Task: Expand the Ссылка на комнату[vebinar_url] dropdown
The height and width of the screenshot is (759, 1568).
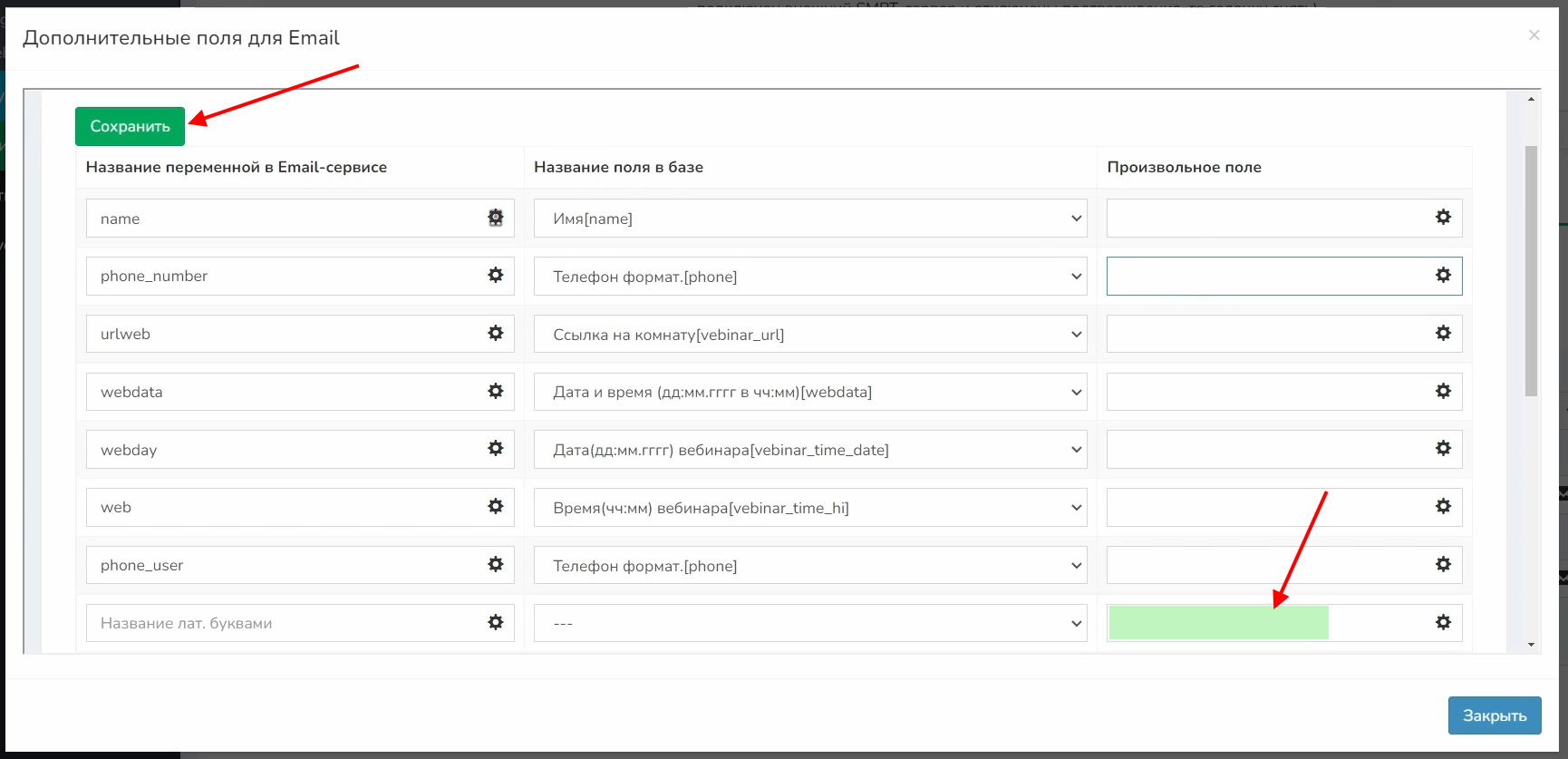Action: (809, 334)
